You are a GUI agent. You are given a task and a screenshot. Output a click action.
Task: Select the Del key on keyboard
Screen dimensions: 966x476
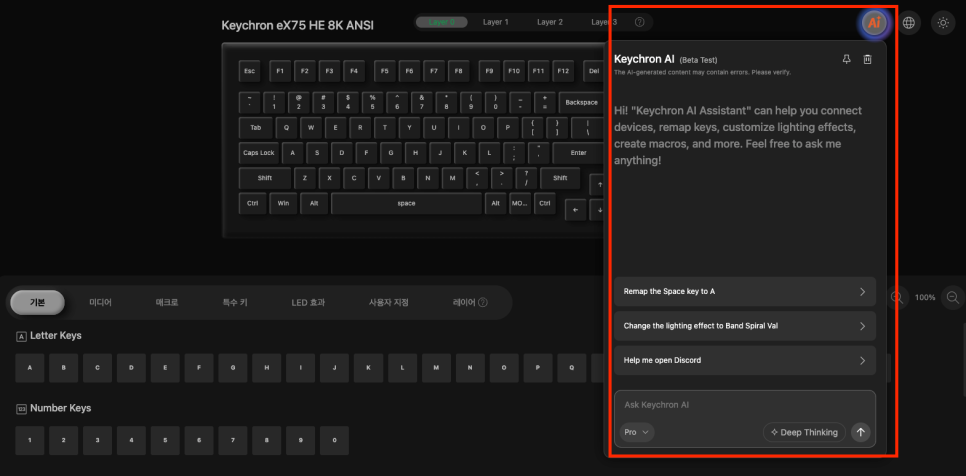point(593,71)
